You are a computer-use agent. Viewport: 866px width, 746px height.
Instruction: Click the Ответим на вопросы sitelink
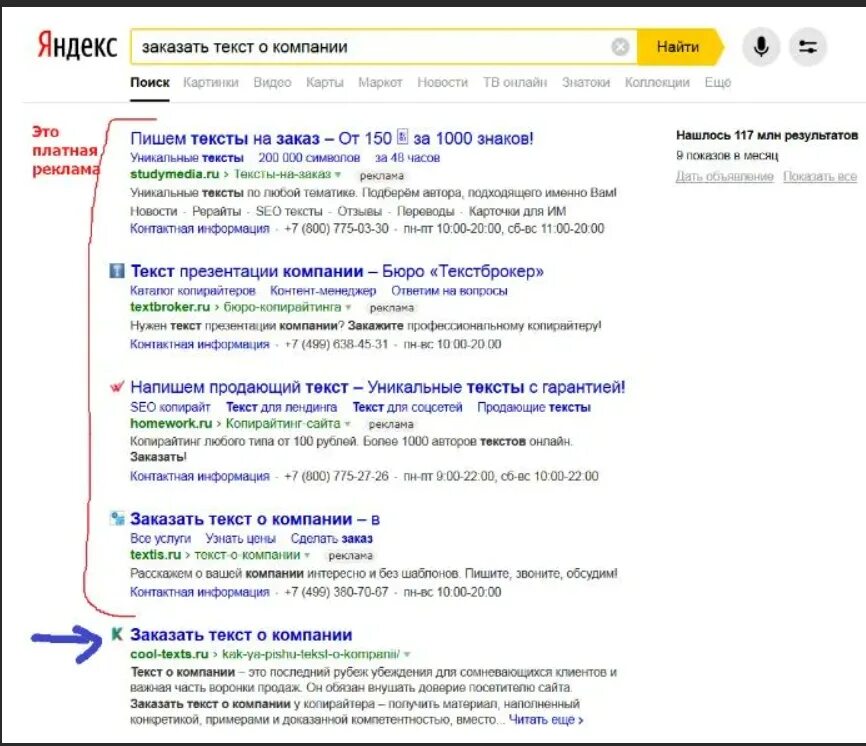449,290
